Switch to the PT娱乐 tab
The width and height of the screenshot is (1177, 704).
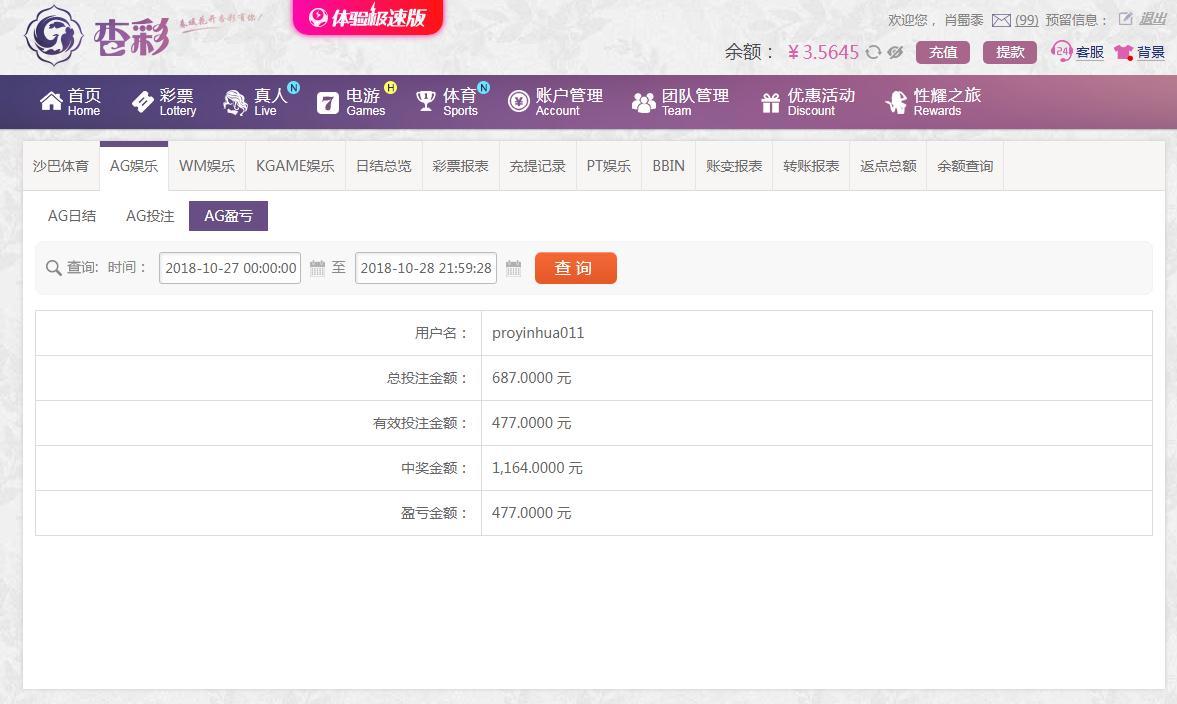pos(609,166)
